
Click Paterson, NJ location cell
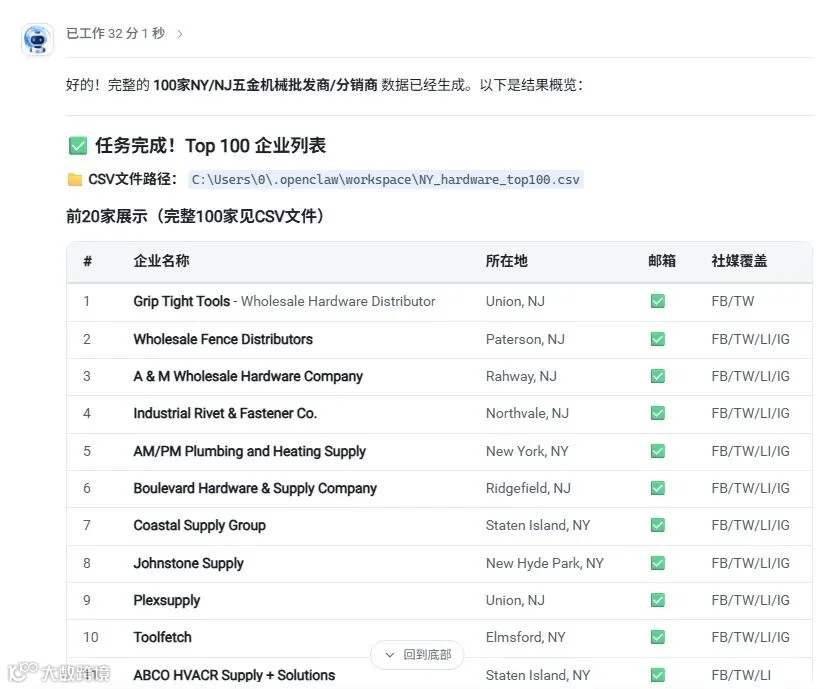[x=525, y=339]
